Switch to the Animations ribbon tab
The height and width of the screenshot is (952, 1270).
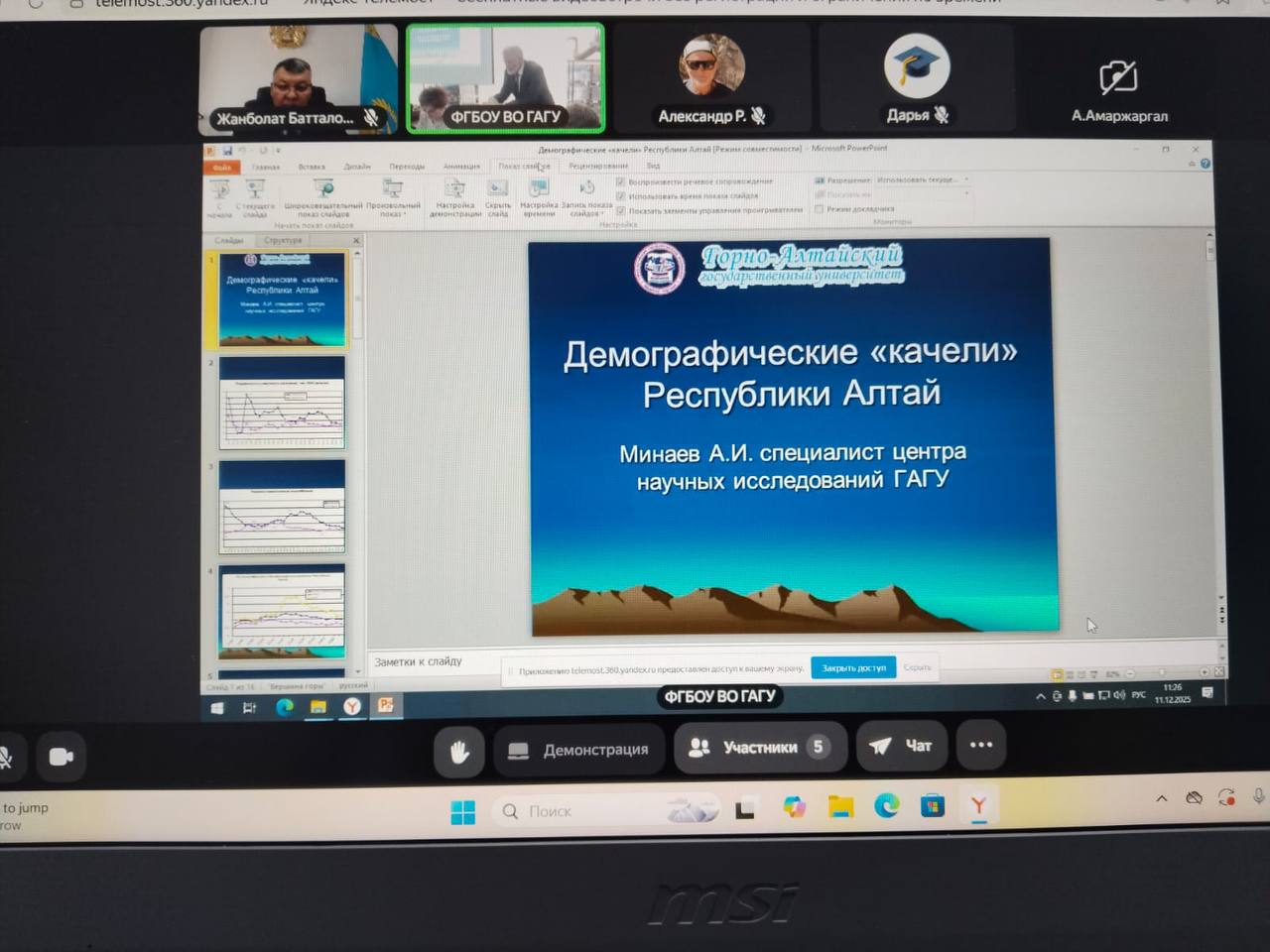(x=461, y=167)
